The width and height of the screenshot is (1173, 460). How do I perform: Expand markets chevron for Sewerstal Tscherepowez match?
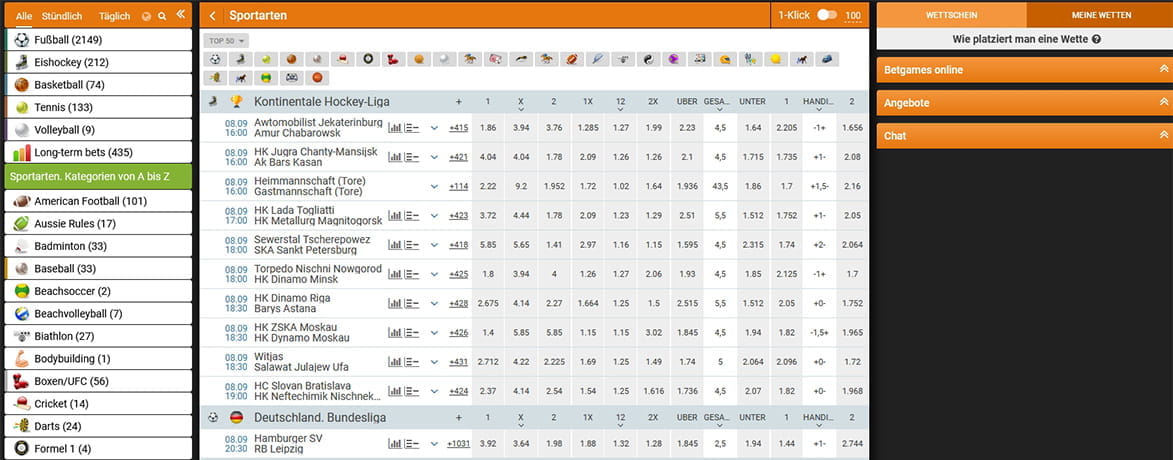435,245
